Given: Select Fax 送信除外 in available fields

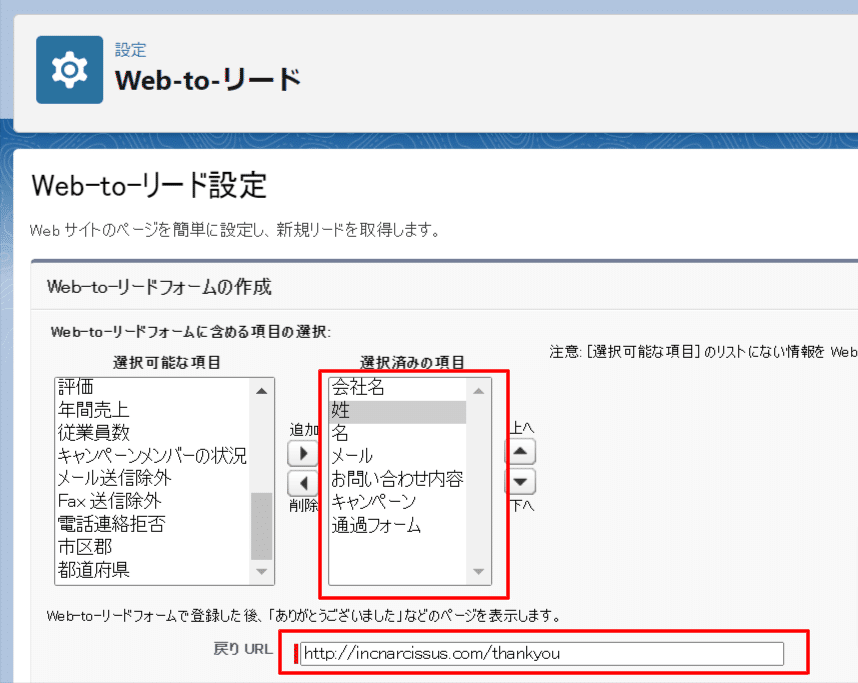Looking at the screenshot, I should pos(153,501).
